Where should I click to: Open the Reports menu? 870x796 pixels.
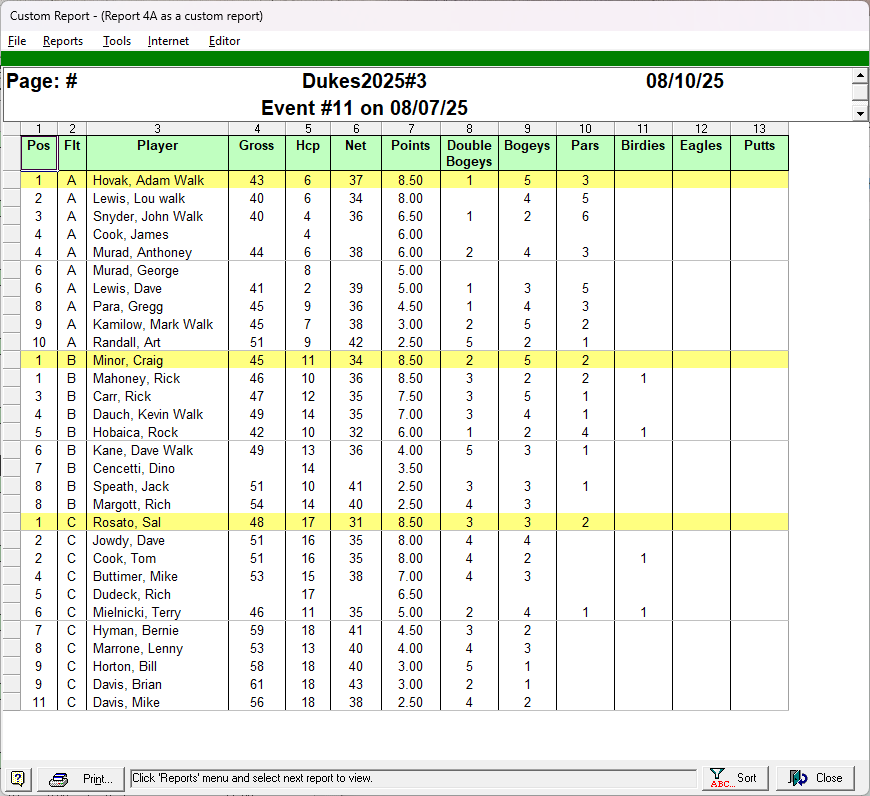(x=63, y=41)
